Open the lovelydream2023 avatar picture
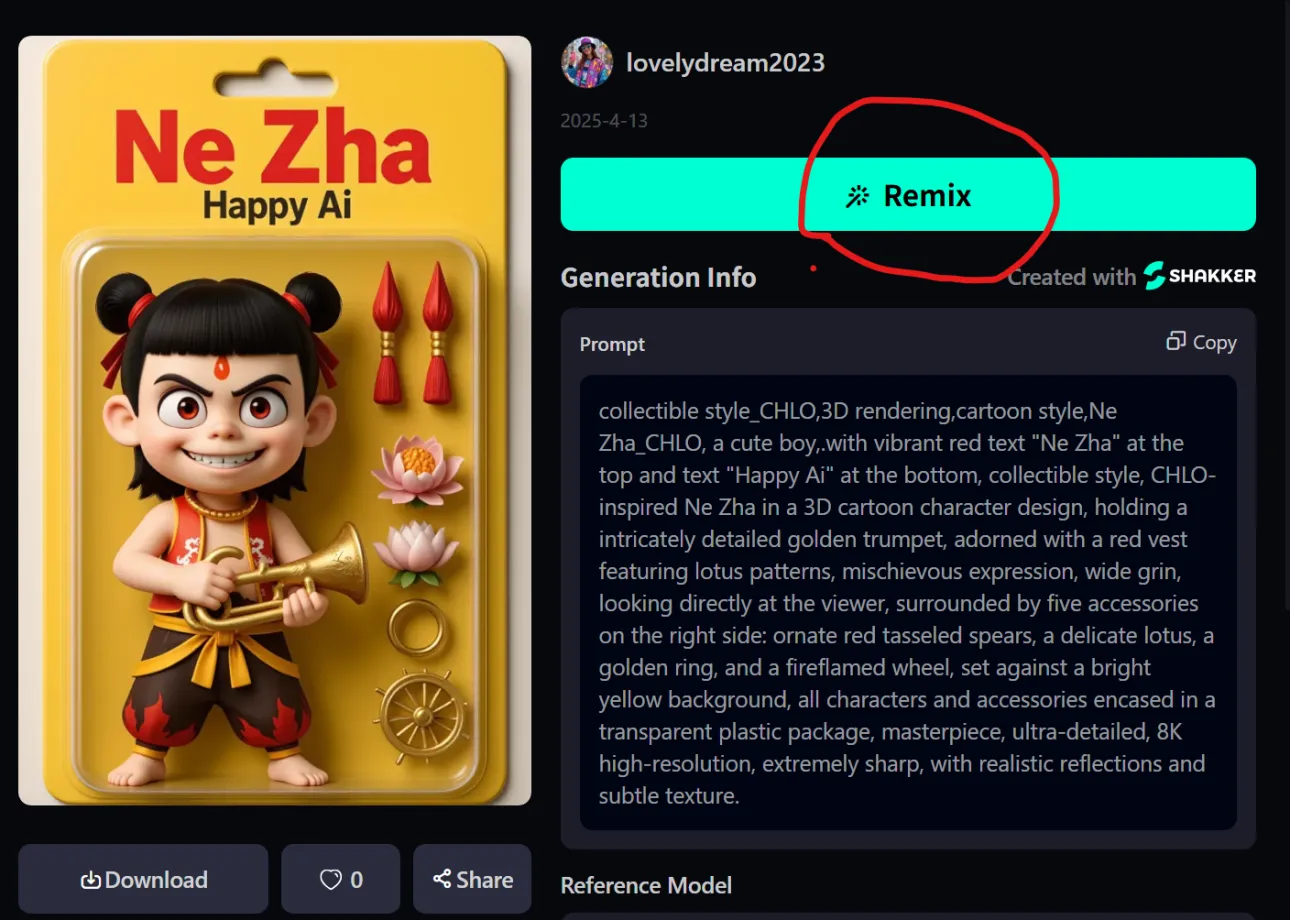 point(587,62)
